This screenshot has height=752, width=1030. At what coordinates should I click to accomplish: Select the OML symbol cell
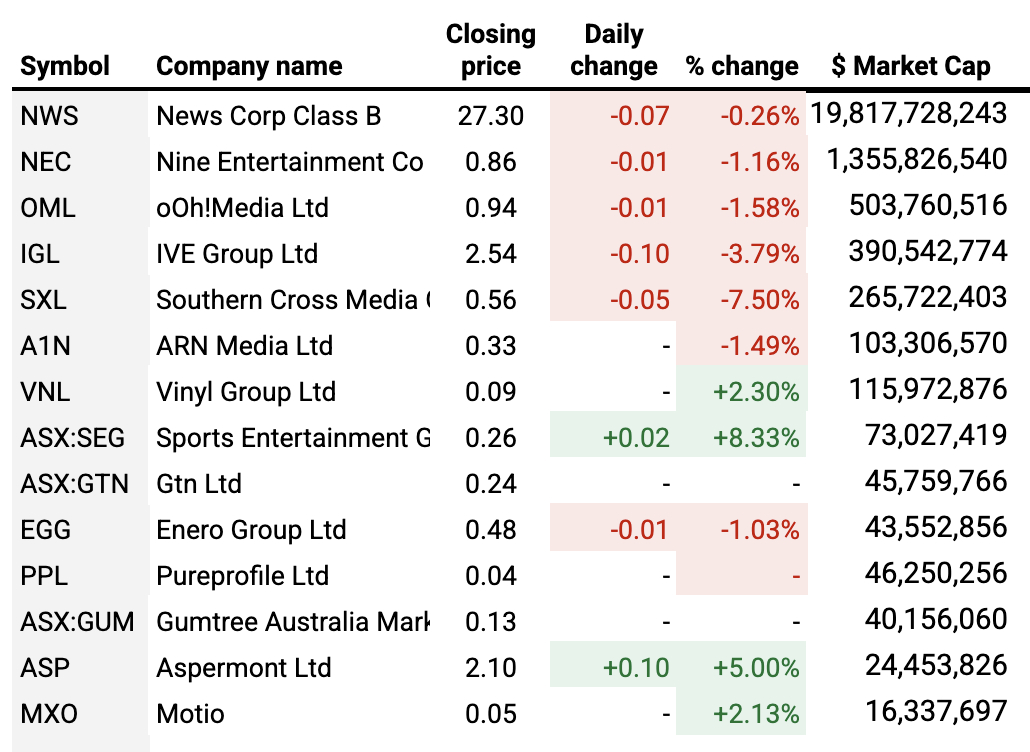(x=48, y=208)
